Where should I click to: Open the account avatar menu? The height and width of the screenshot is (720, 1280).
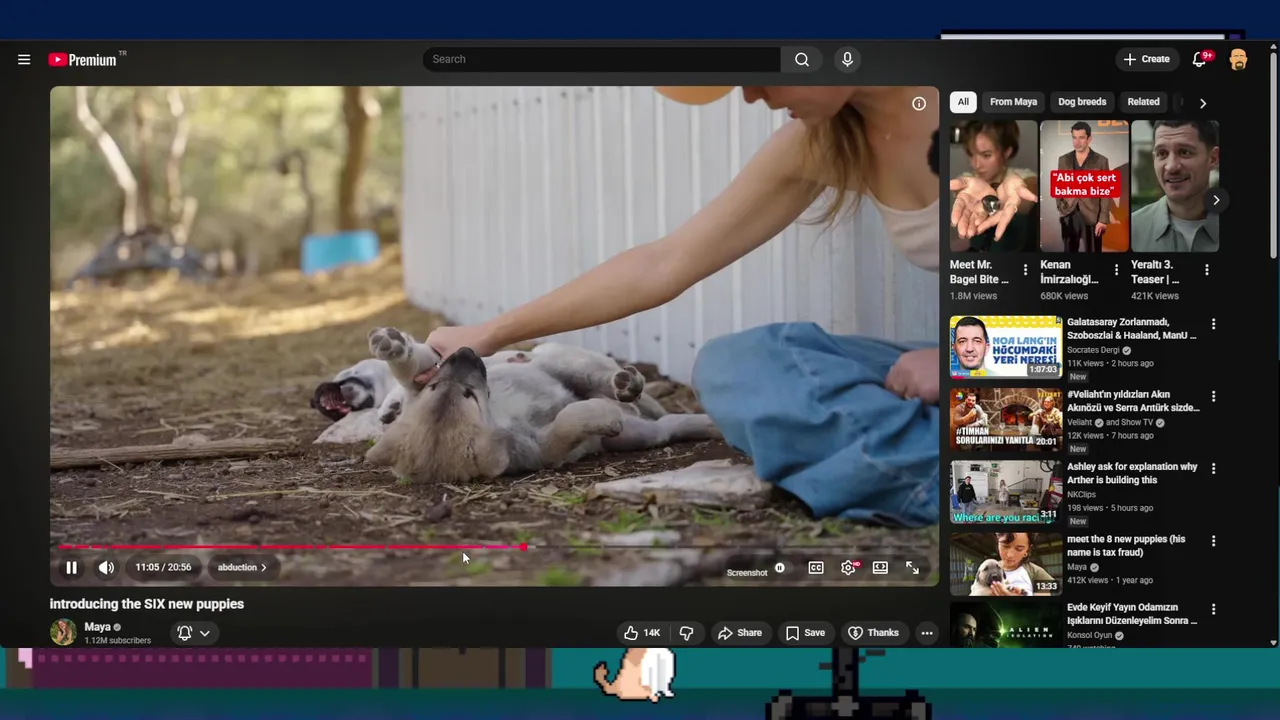[1238, 59]
